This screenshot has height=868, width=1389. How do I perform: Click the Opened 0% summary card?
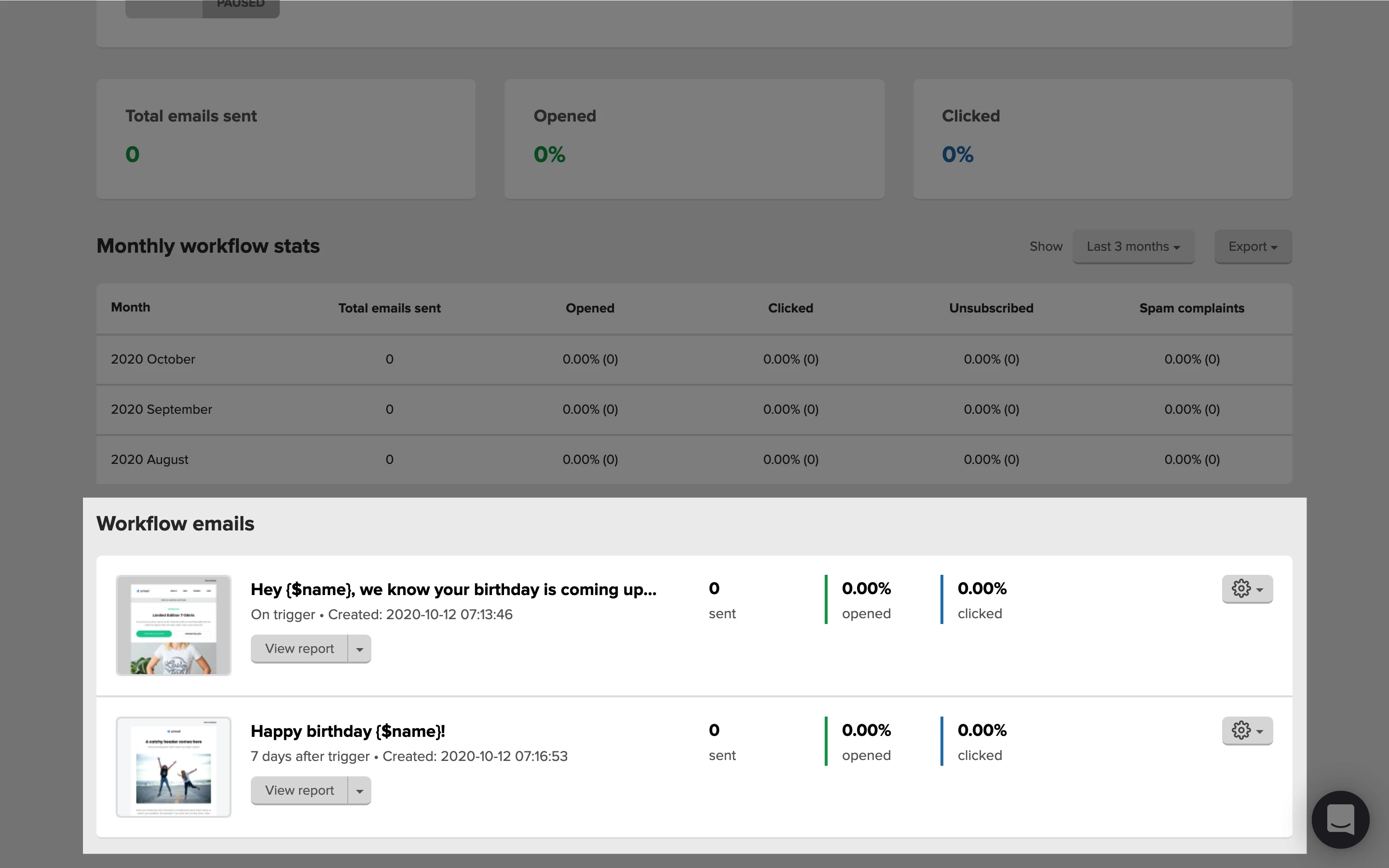coord(694,139)
